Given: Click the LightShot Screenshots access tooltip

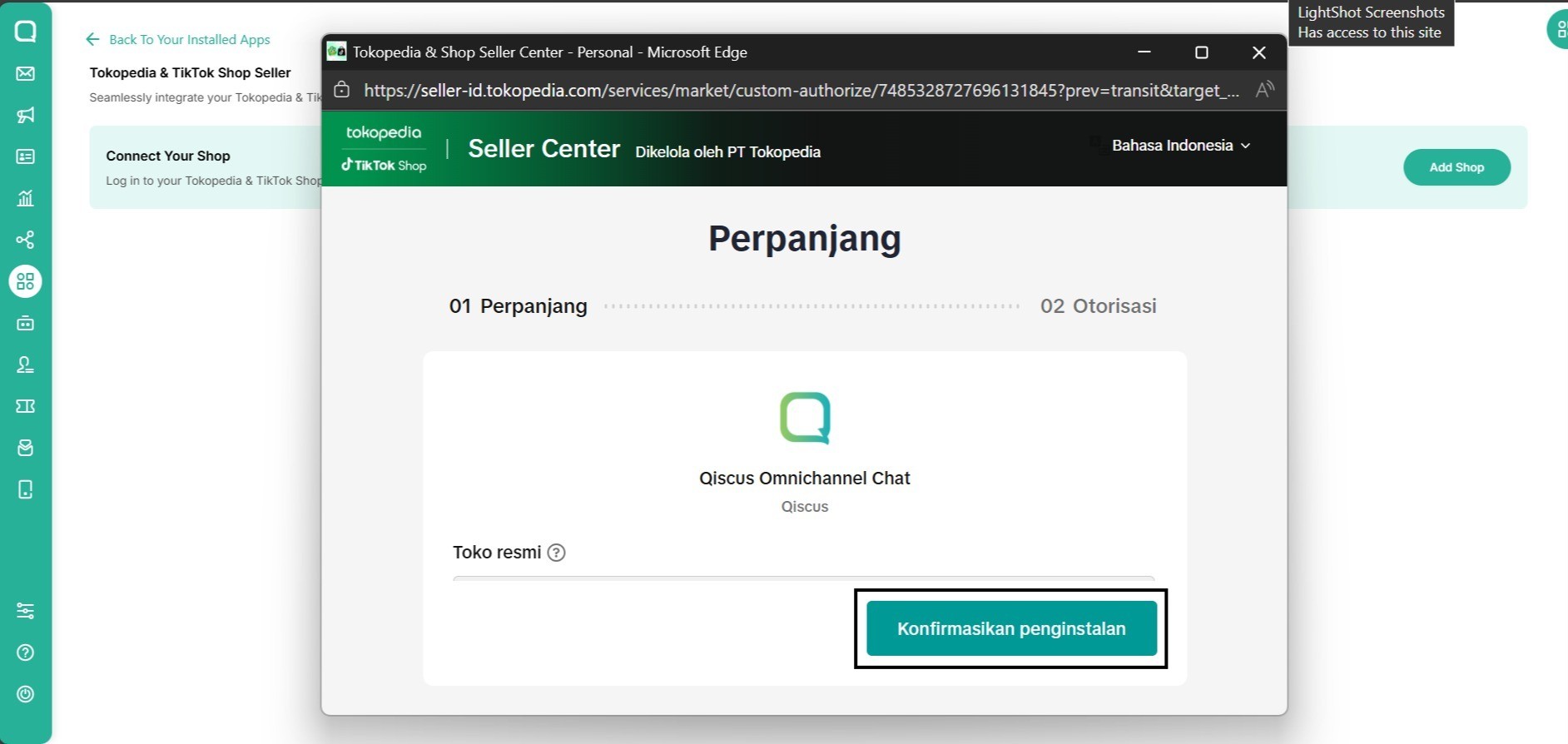Looking at the screenshot, I should tap(1371, 22).
